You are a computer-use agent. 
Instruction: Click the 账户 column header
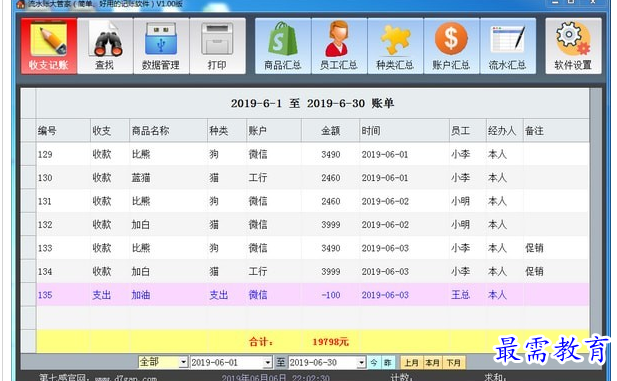point(274,131)
